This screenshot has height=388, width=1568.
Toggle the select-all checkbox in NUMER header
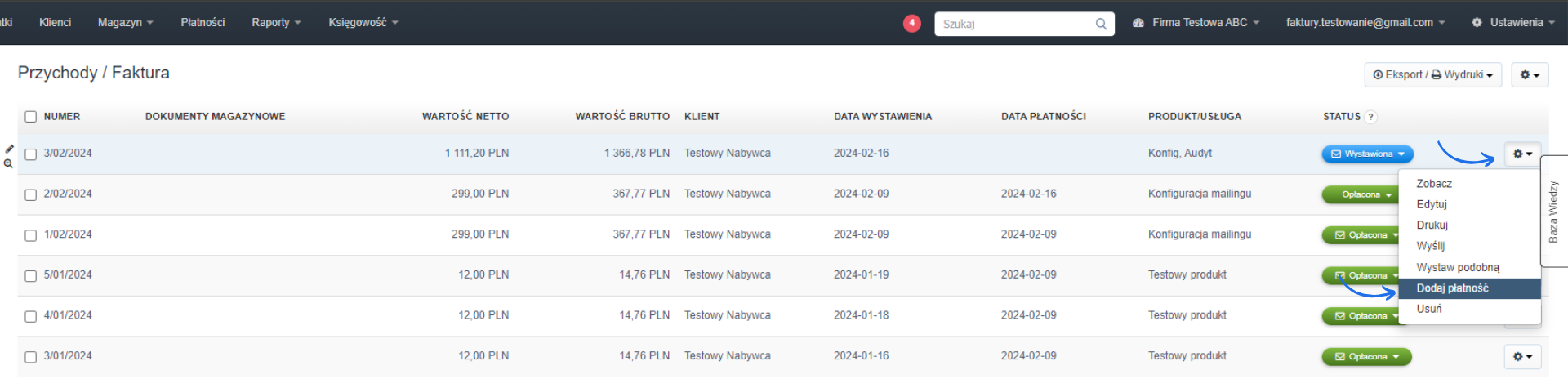(x=31, y=117)
